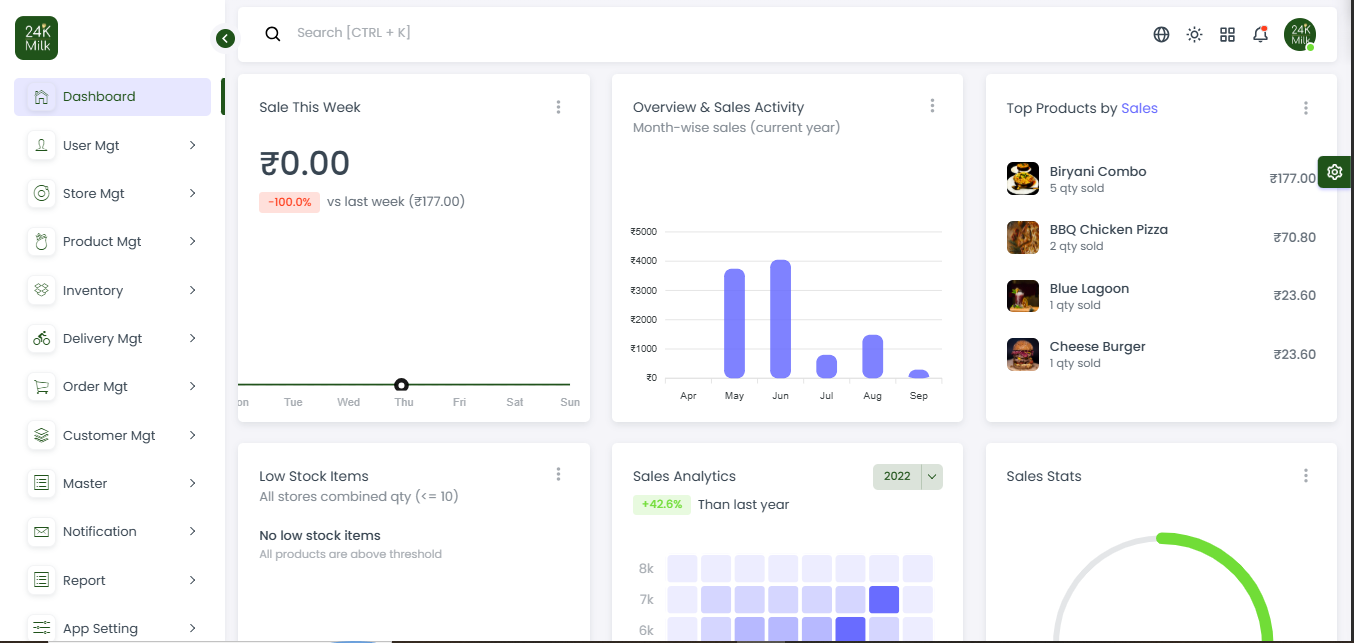This screenshot has height=643, width=1354.
Task: Click the Cheese Burger product name
Action: tap(1098, 346)
